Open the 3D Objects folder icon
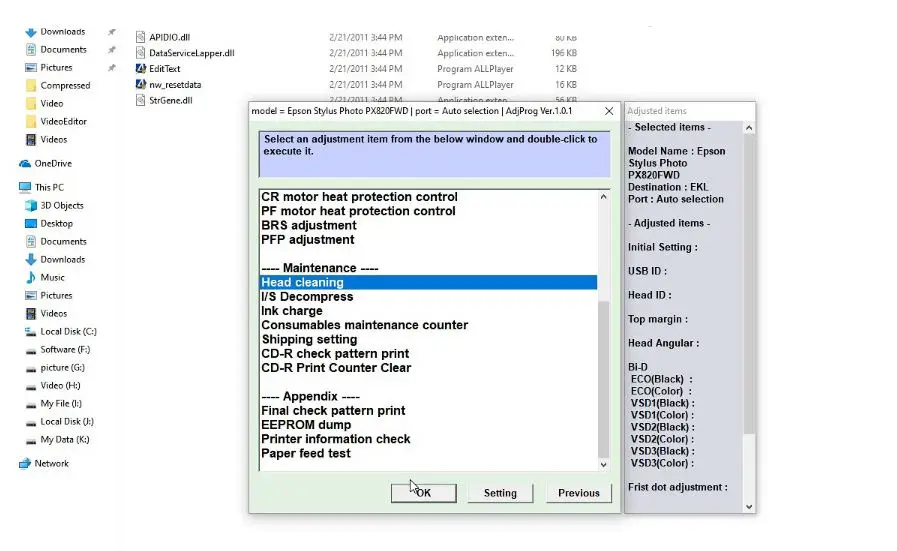Viewport: 897px width, 551px height. (x=31, y=205)
